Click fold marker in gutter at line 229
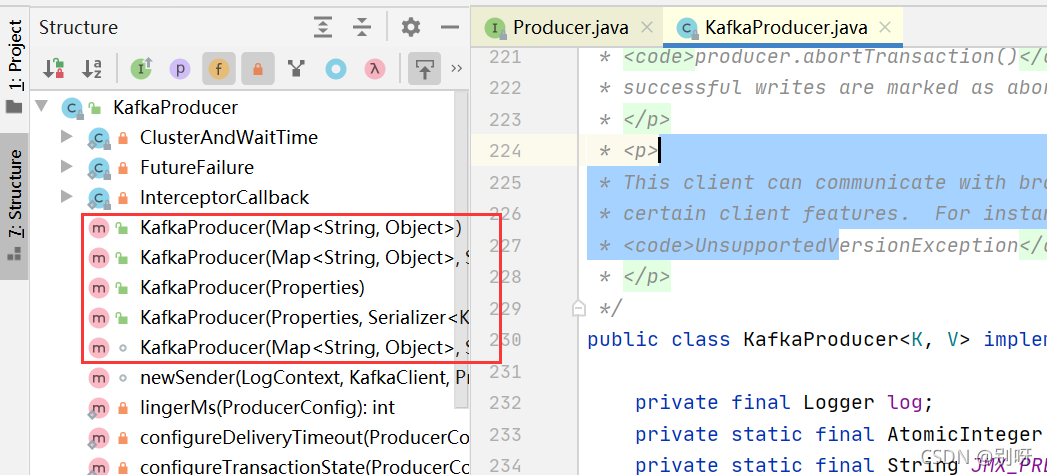The width and height of the screenshot is (1047, 475). [x=579, y=307]
